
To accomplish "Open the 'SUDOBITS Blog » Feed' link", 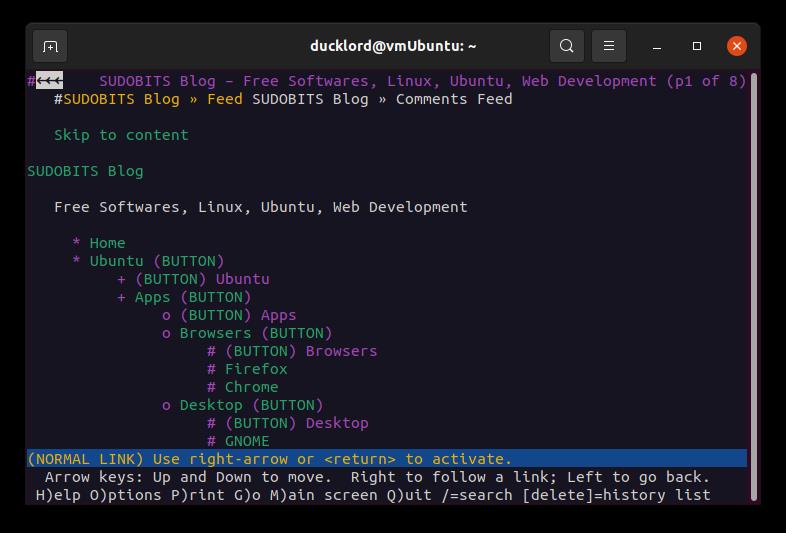I will pyautogui.click(x=153, y=99).
